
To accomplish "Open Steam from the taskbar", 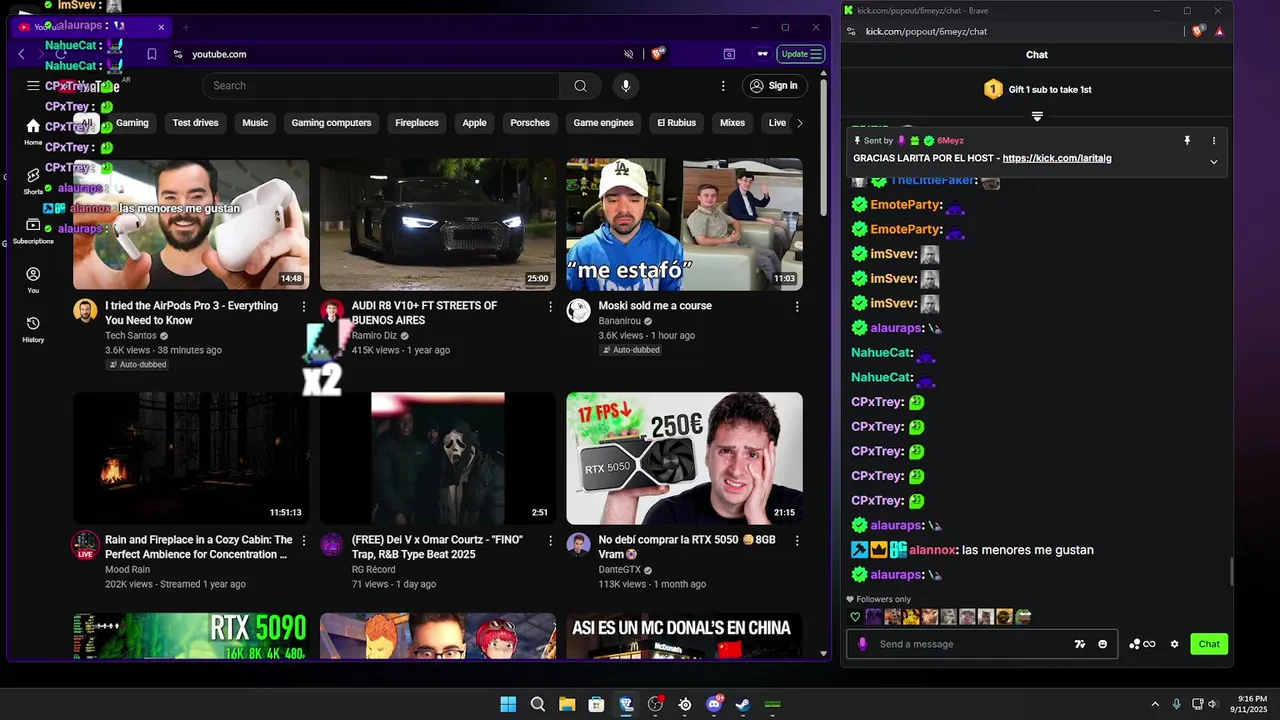I will click(x=743, y=704).
